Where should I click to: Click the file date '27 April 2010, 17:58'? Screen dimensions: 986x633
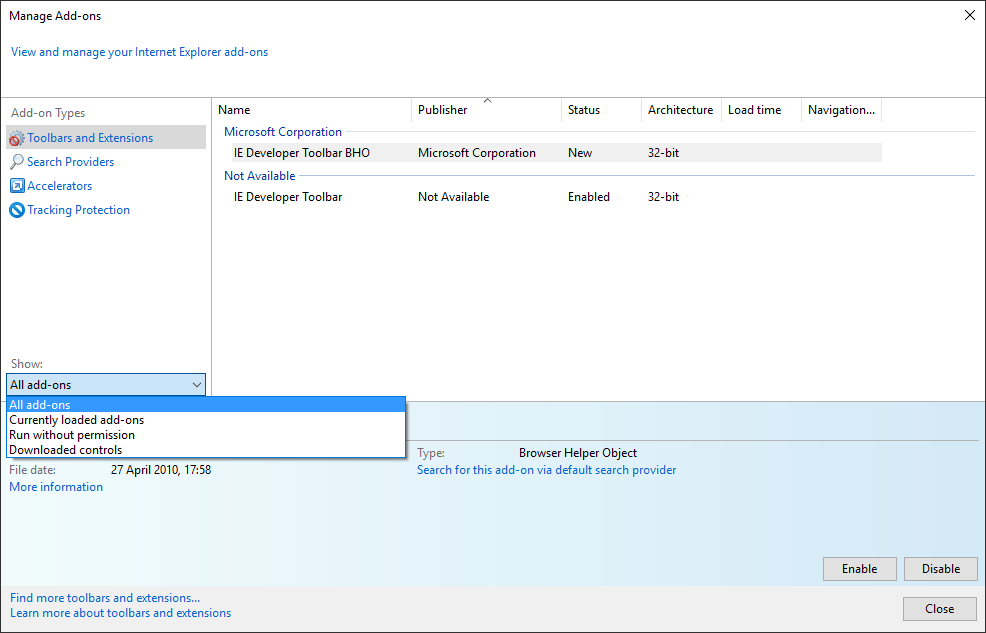pyautogui.click(x=161, y=470)
